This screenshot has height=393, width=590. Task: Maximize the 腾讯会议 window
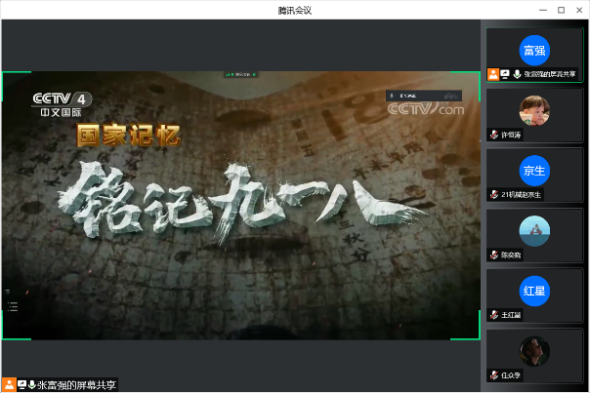561,10
